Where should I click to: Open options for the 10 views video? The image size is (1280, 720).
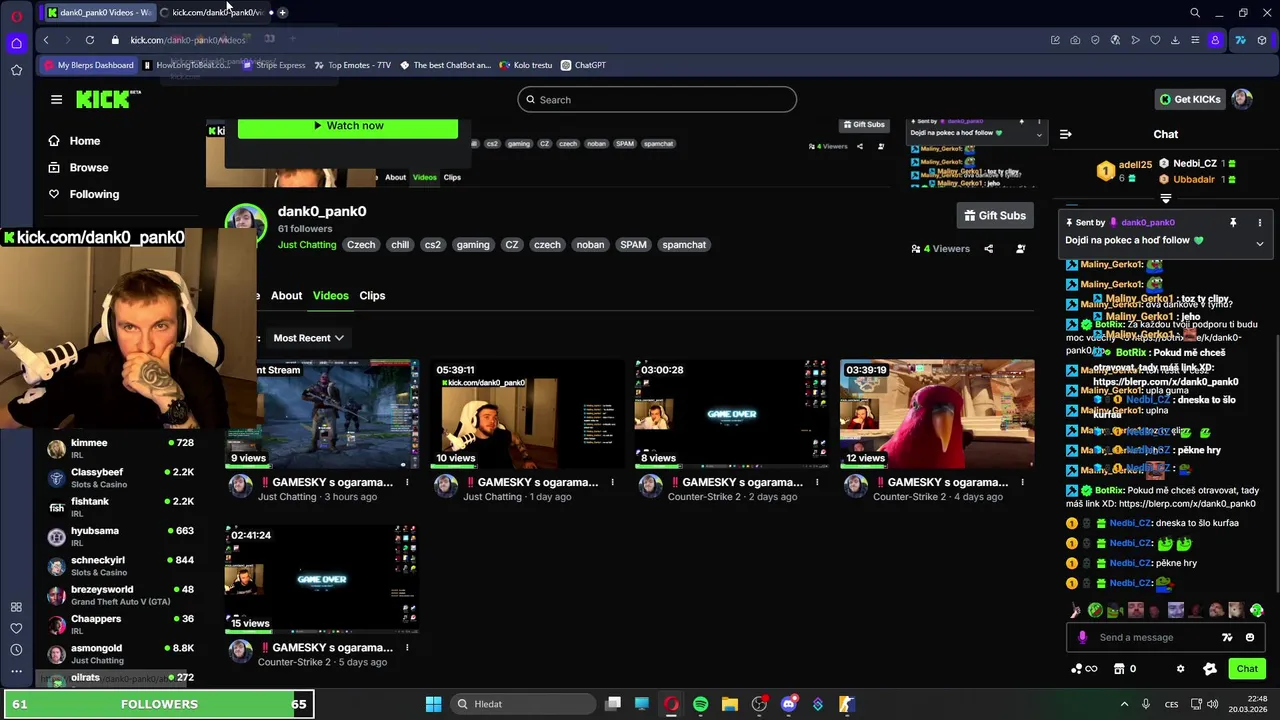pyautogui.click(x=612, y=482)
